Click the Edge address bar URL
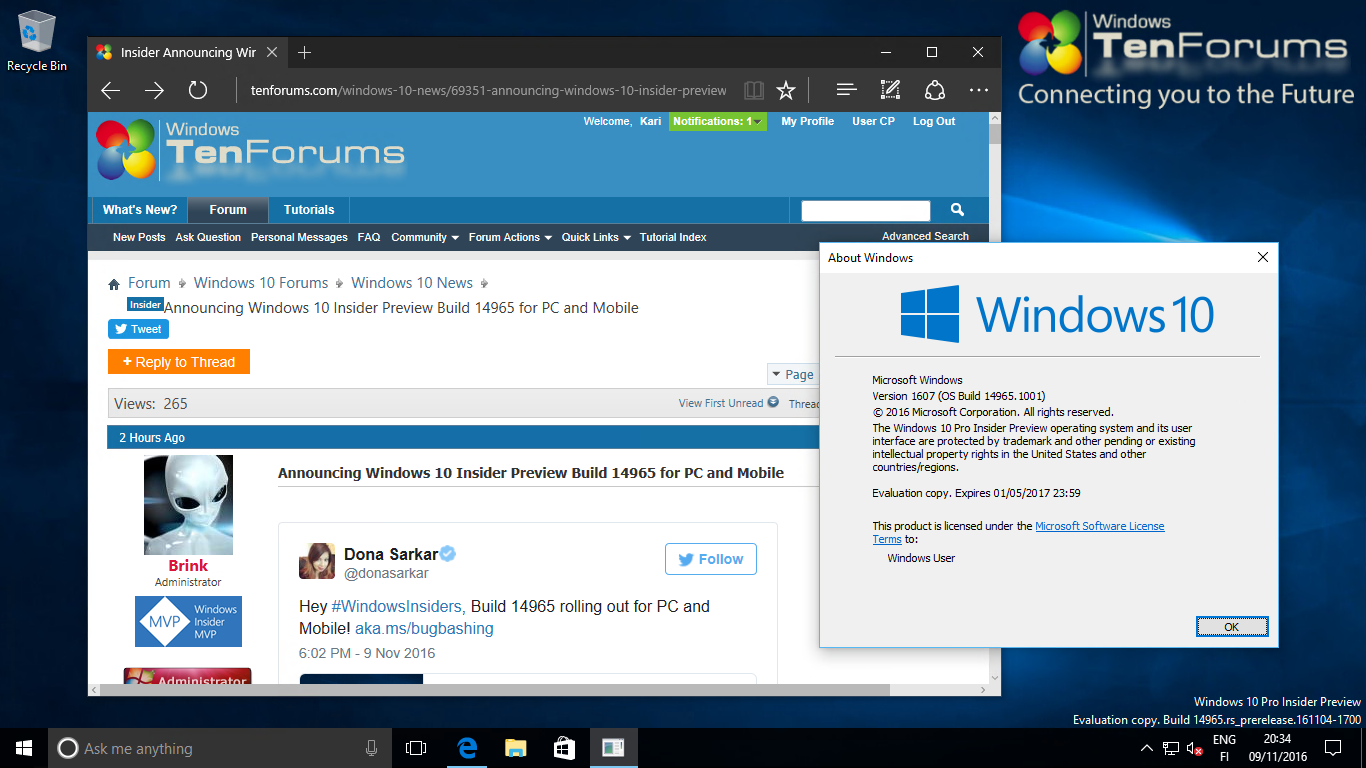 [489, 91]
